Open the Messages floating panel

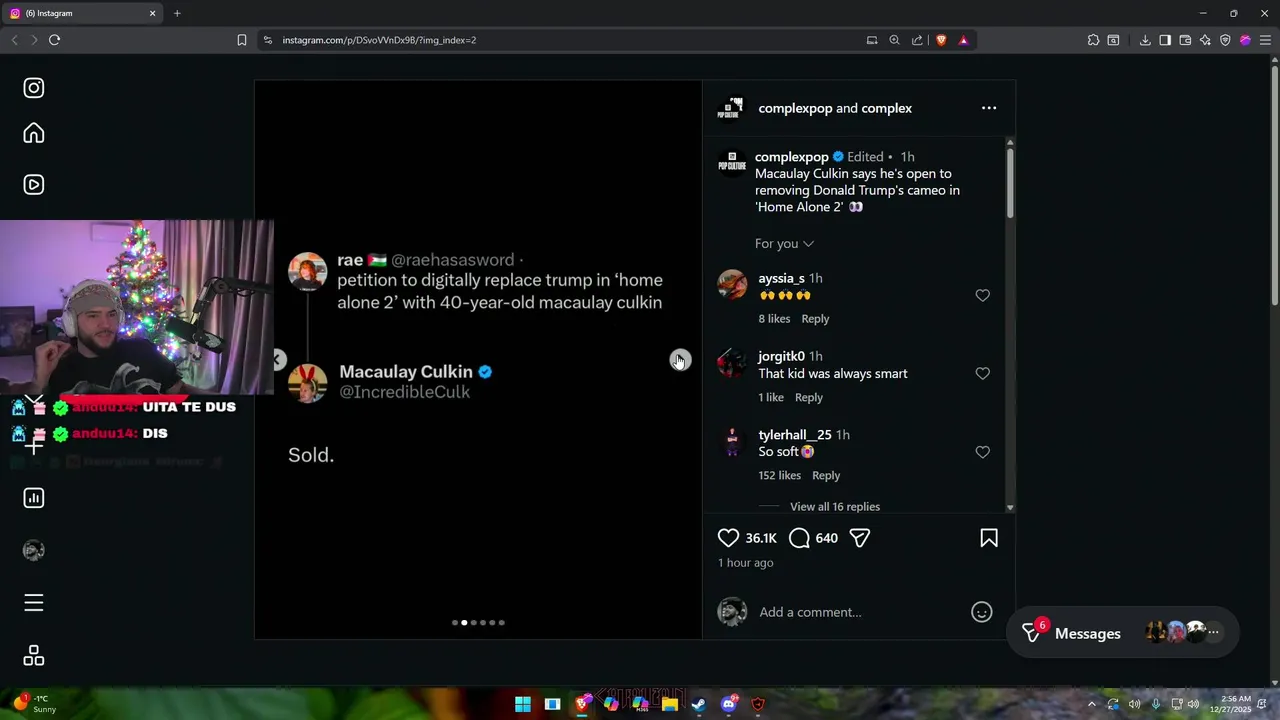pyautogui.click(x=1122, y=633)
